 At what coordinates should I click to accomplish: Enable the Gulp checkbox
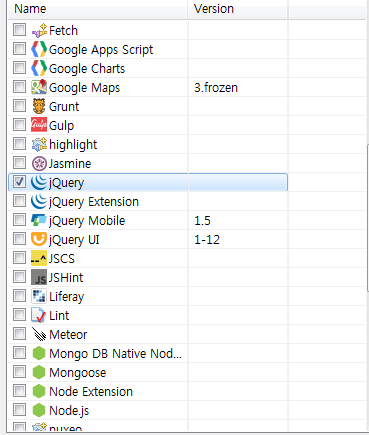point(19,125)
